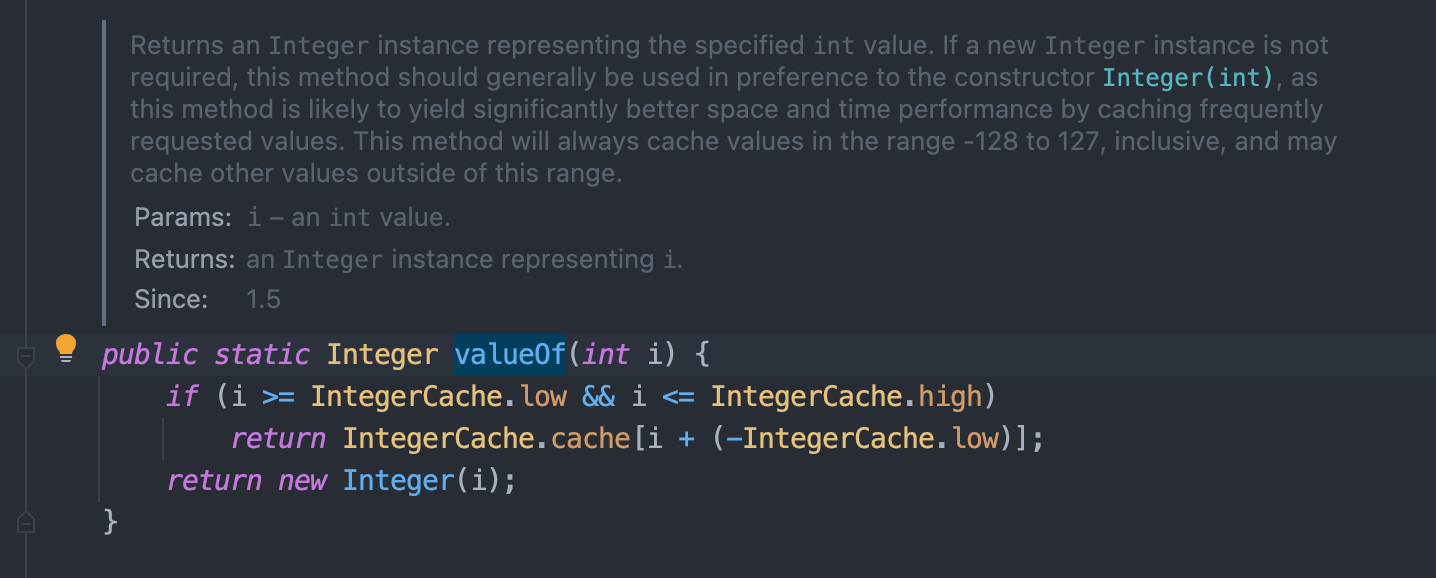Click IntegerCache.high field reference
Image resolution: width=1436 pixels, height=578 pixels.
846,397
